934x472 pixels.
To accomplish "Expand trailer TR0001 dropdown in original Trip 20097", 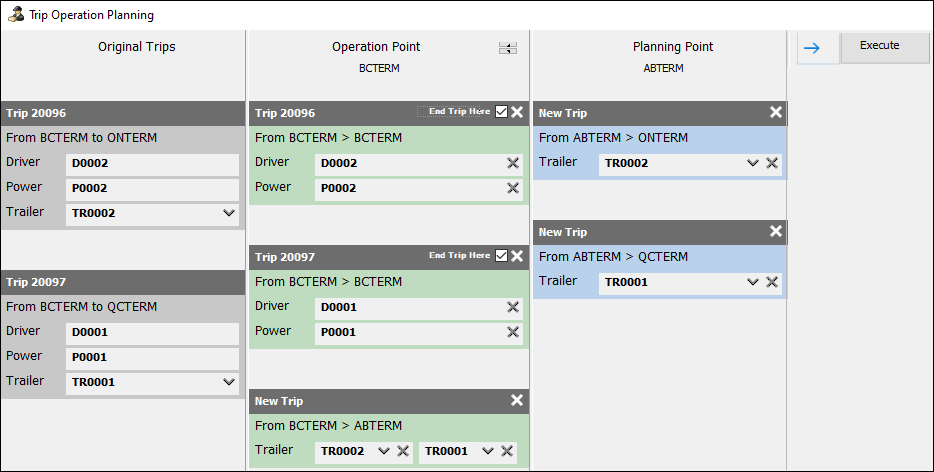I will 229,381.
